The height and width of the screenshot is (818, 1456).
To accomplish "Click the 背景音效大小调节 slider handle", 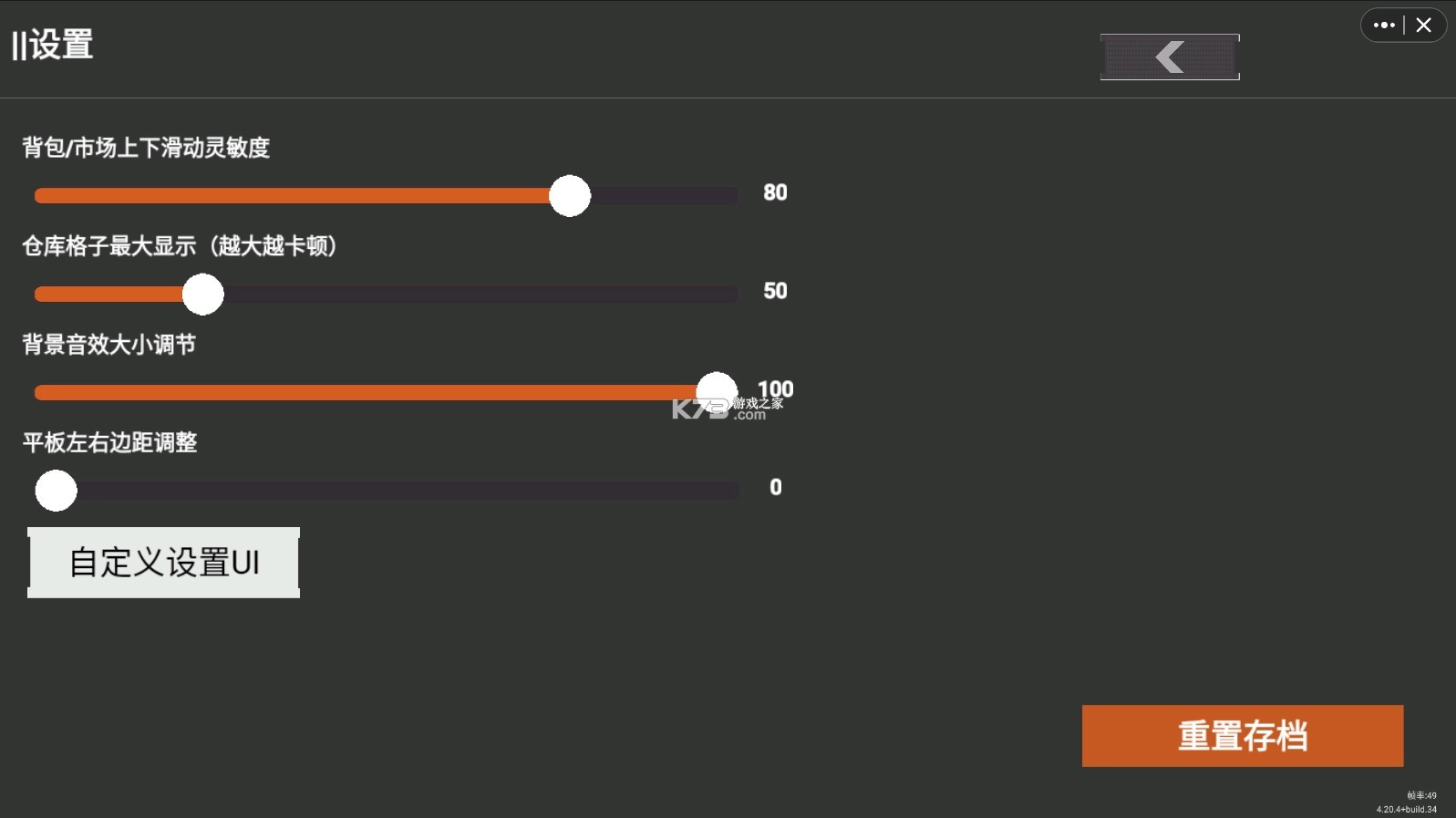I will pyautogui.click(x=717, y=392).
